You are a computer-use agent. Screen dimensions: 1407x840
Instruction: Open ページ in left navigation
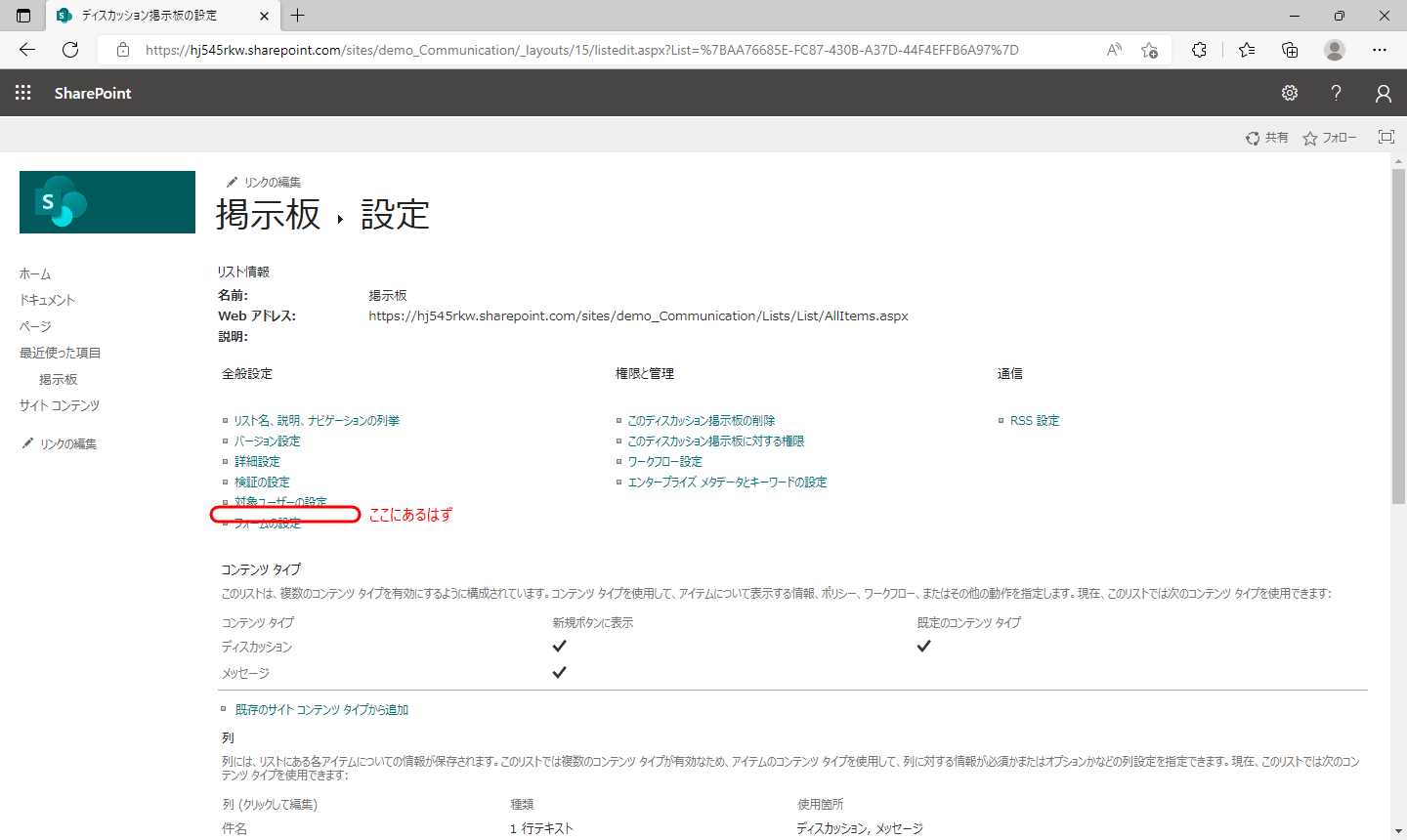tap(35, 326)
